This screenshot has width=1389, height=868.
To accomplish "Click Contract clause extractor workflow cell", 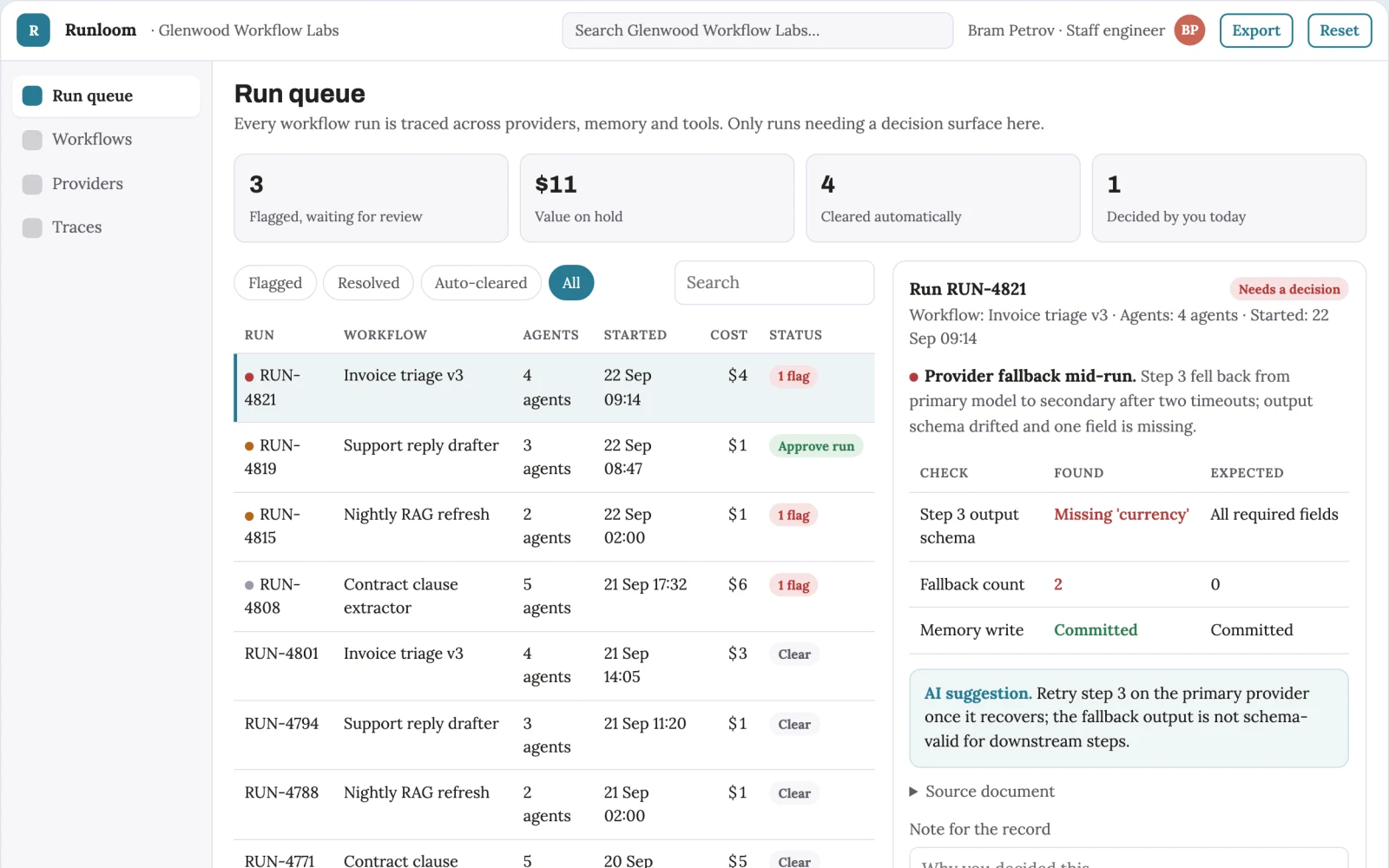I will click(x=401, y=596).
